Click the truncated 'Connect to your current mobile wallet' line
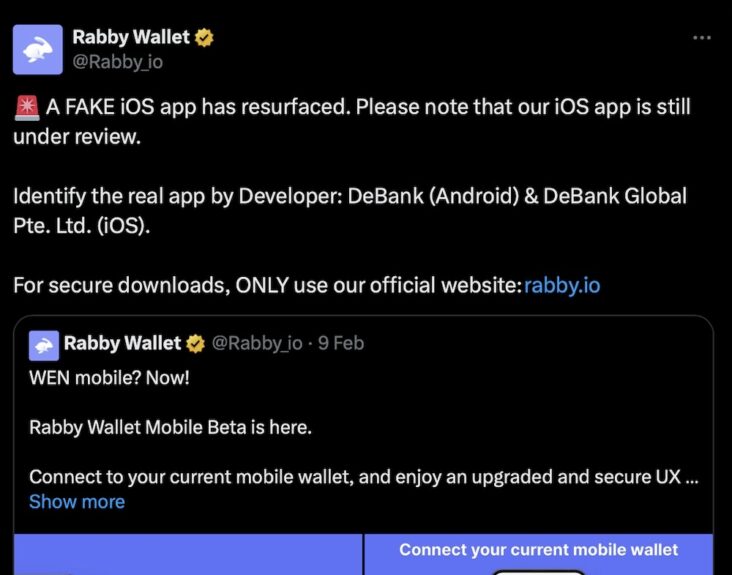732x575 pixels. coord(364,477)
